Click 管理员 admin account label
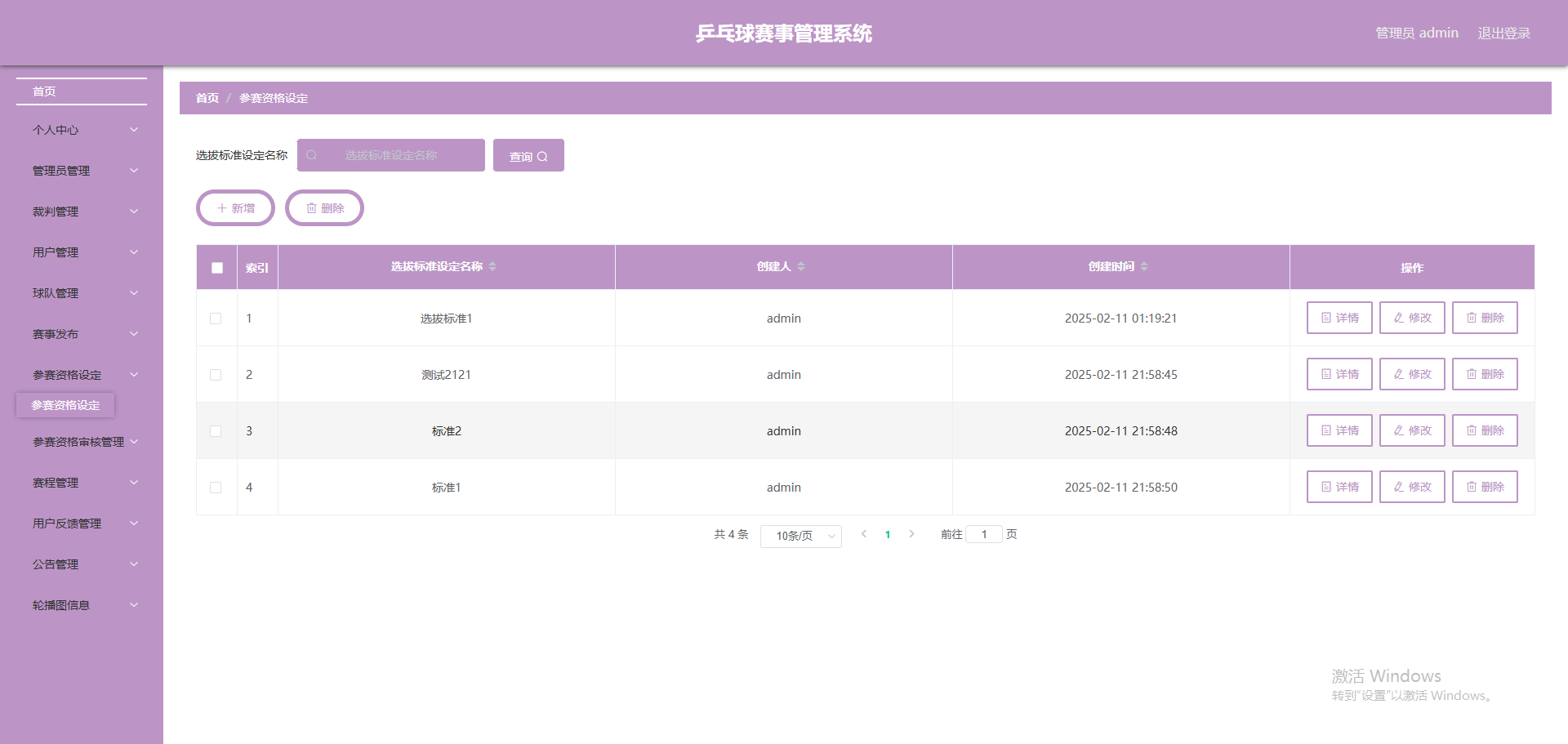Viewport: 1568px width, 744px height. 1417,33
